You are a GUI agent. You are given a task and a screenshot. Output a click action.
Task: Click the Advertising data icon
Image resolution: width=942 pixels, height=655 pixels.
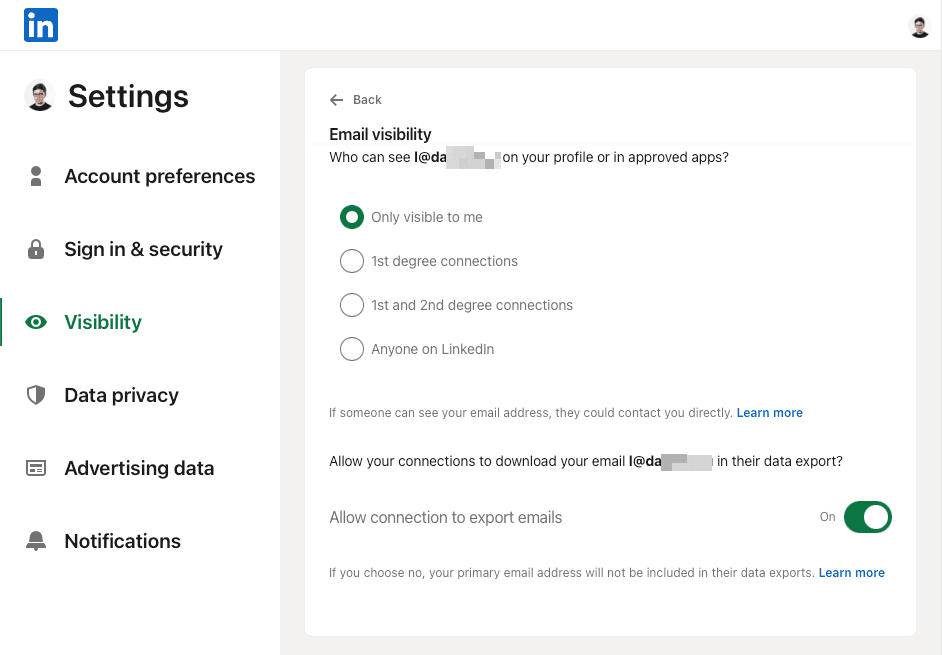(x=36, y=468)
